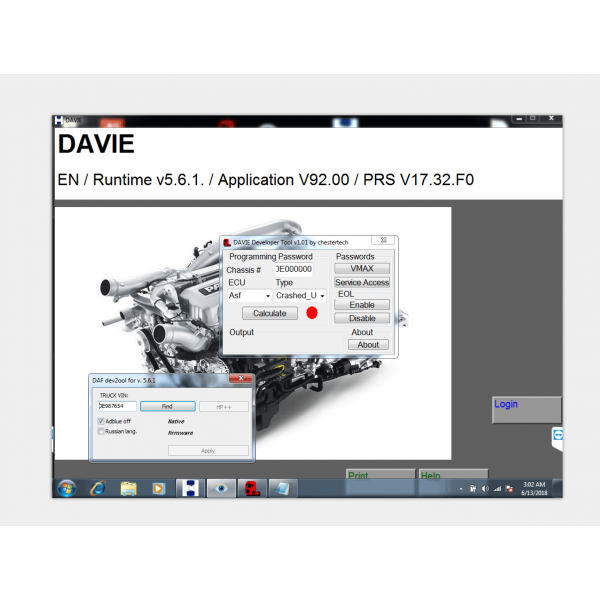This screenshot has height=600, width=600.
Task: Open the Windows Explorer folder taskbar icon
Action: point(128,489)
